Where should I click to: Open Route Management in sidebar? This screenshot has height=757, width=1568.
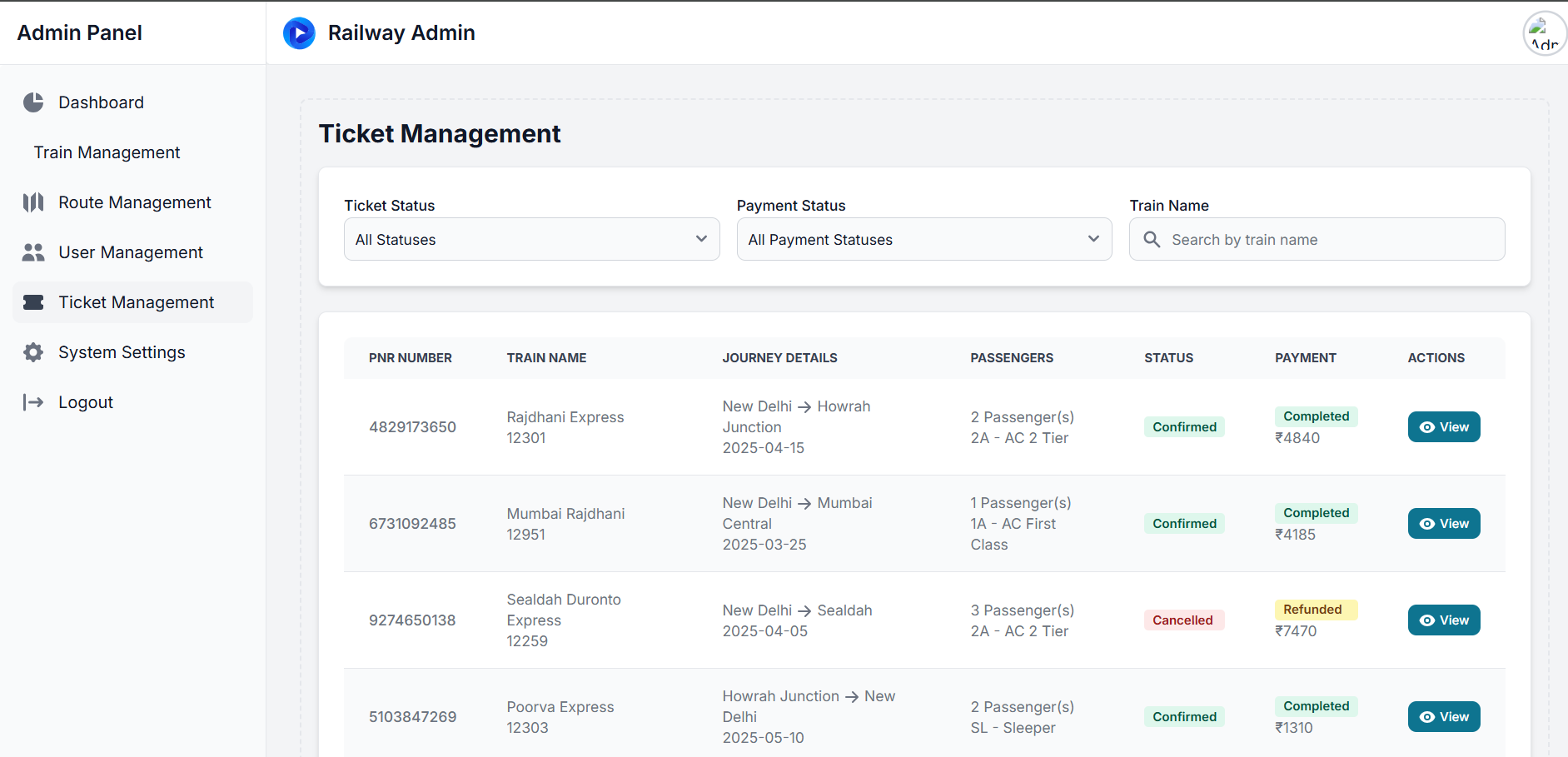click(133, 202)
